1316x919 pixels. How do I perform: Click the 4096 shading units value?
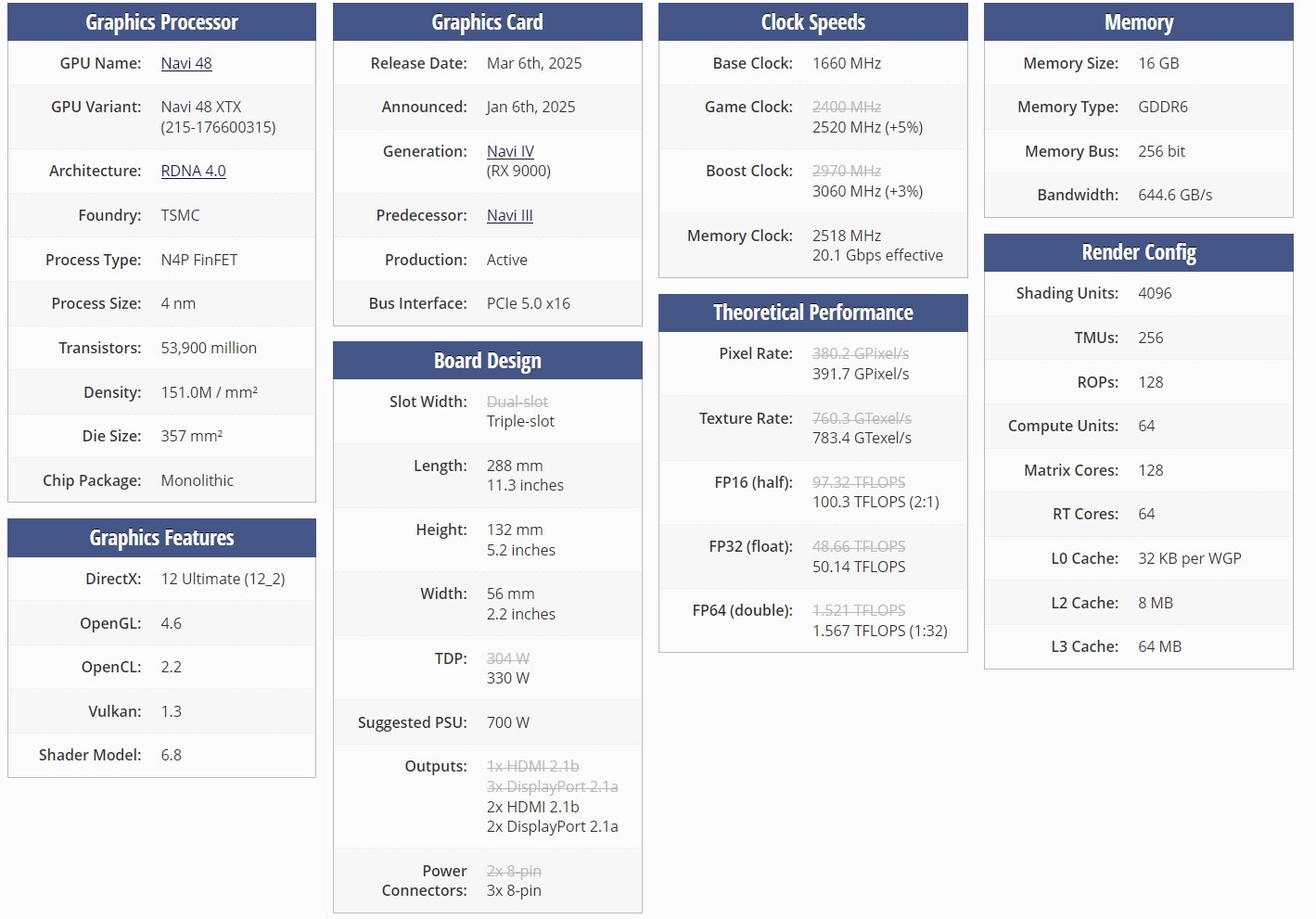pyautogui.click(x=1155, y=293)
